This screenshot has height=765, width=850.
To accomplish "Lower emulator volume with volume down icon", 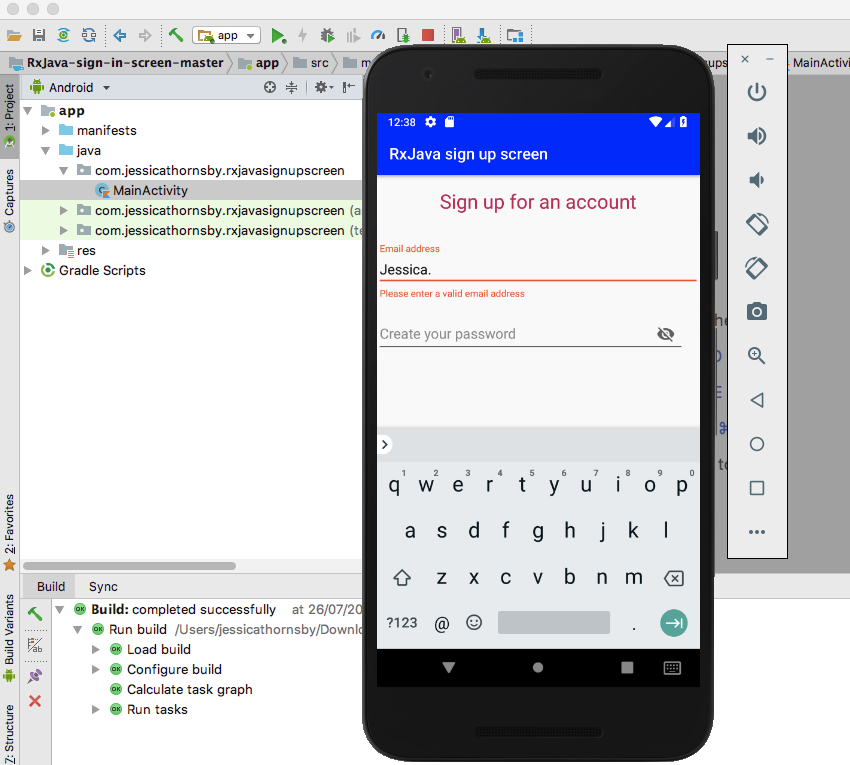I will pos(757,179).
